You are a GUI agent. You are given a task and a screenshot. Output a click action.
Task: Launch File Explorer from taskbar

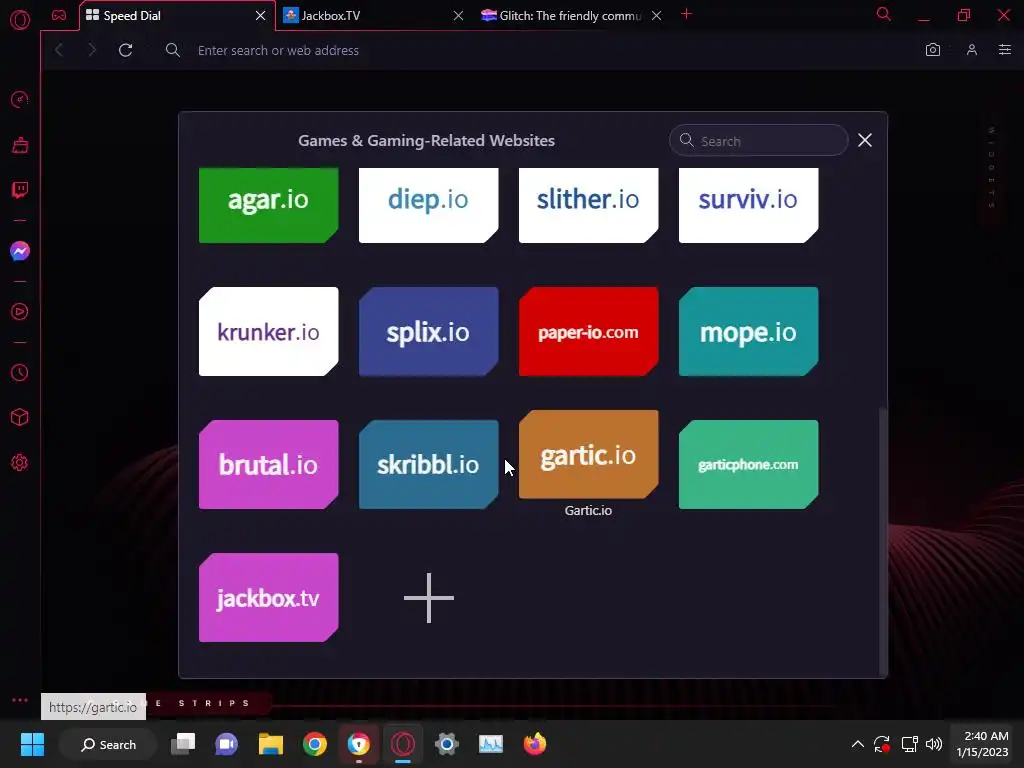(270, 744)
